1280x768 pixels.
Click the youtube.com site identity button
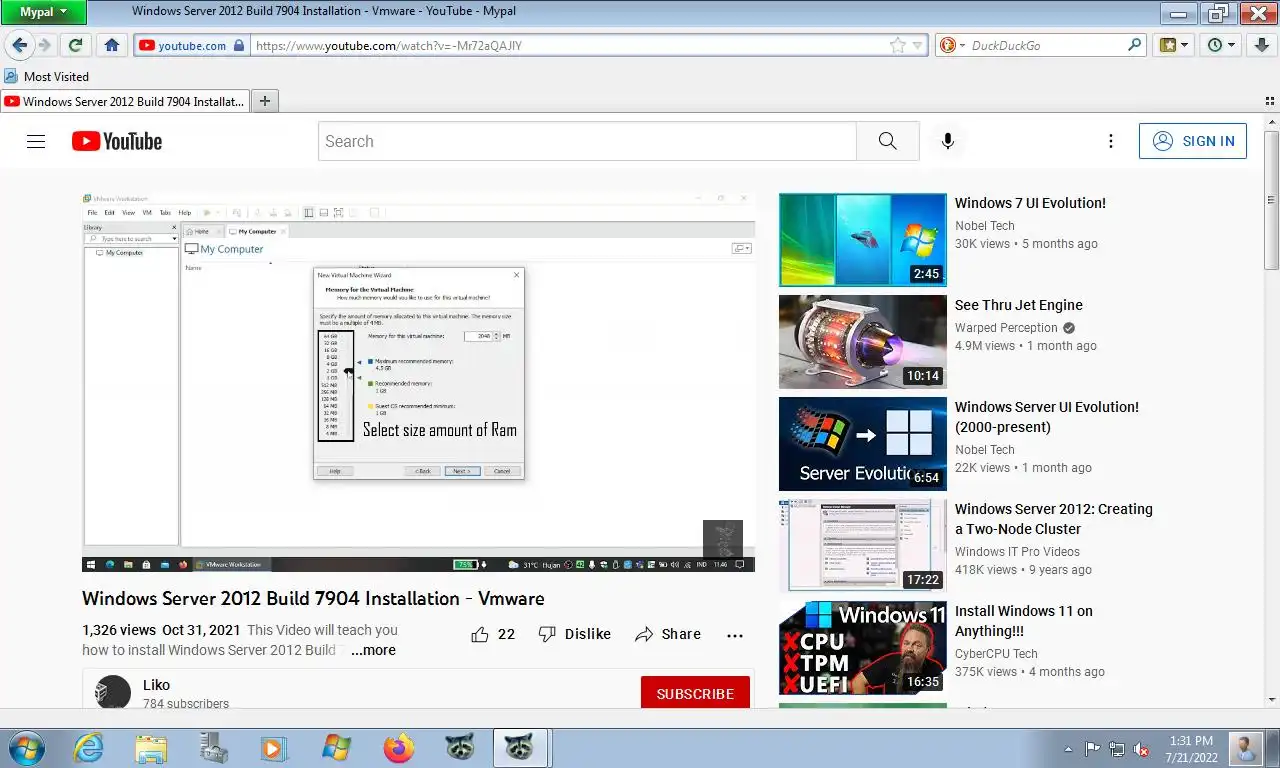[x=191, y=45]
